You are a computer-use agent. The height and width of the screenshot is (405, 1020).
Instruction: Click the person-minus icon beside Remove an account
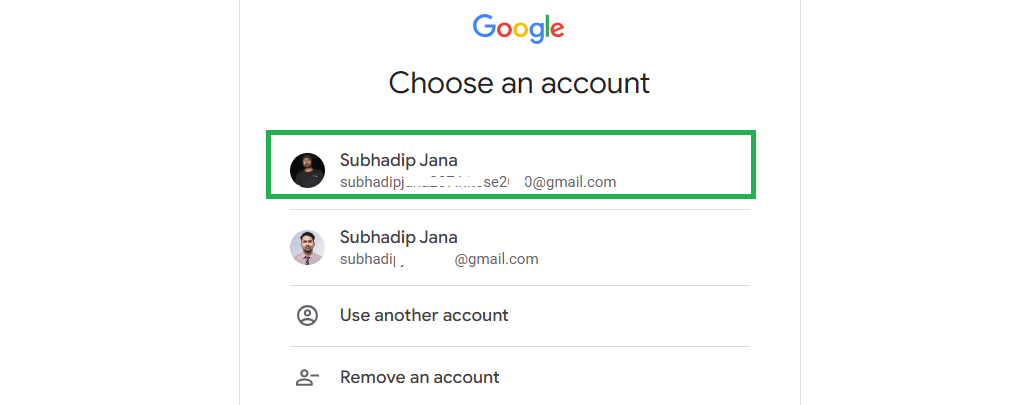[307, 377]
